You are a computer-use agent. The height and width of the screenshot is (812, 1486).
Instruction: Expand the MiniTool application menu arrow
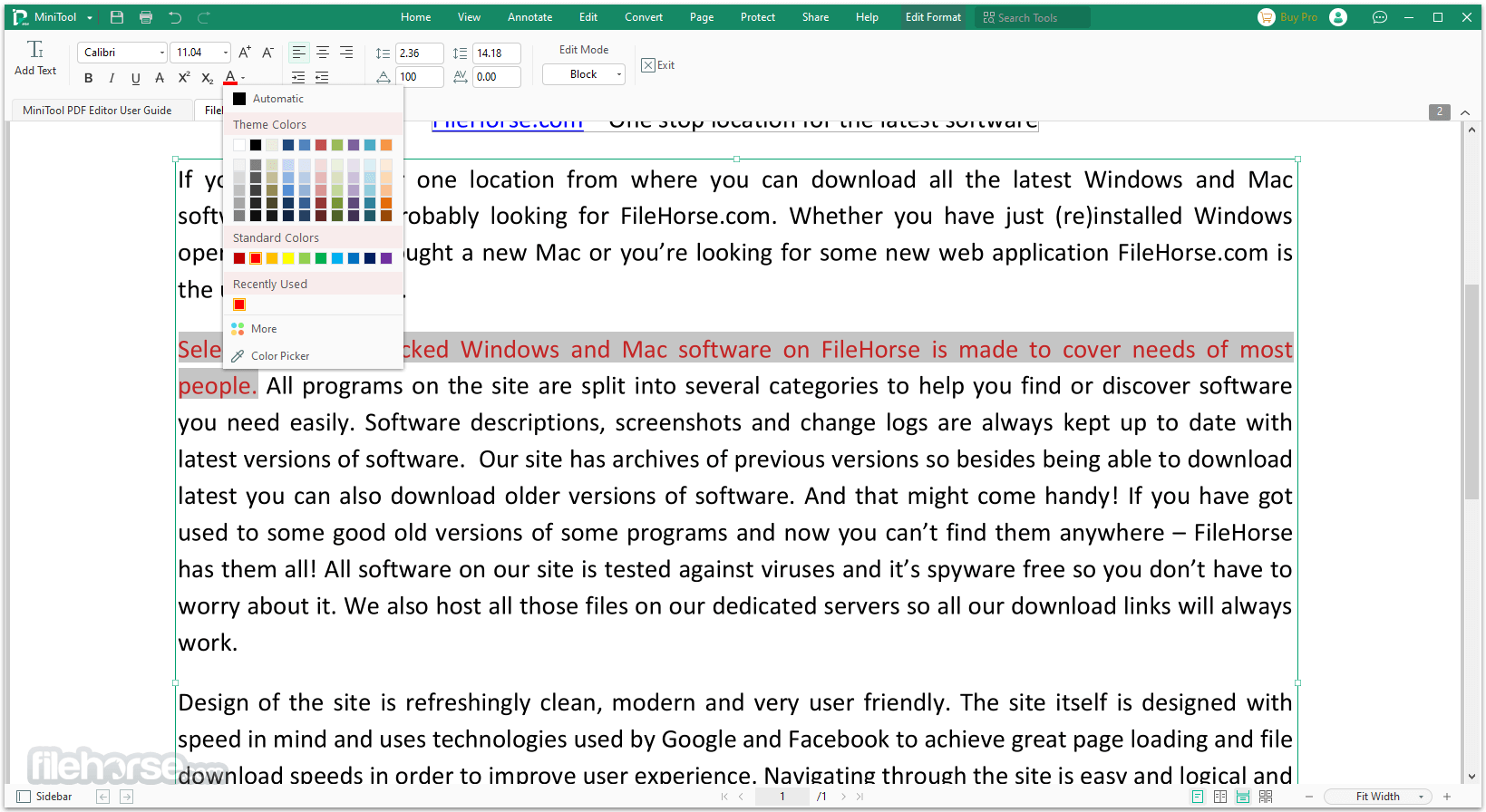[90, 17]
